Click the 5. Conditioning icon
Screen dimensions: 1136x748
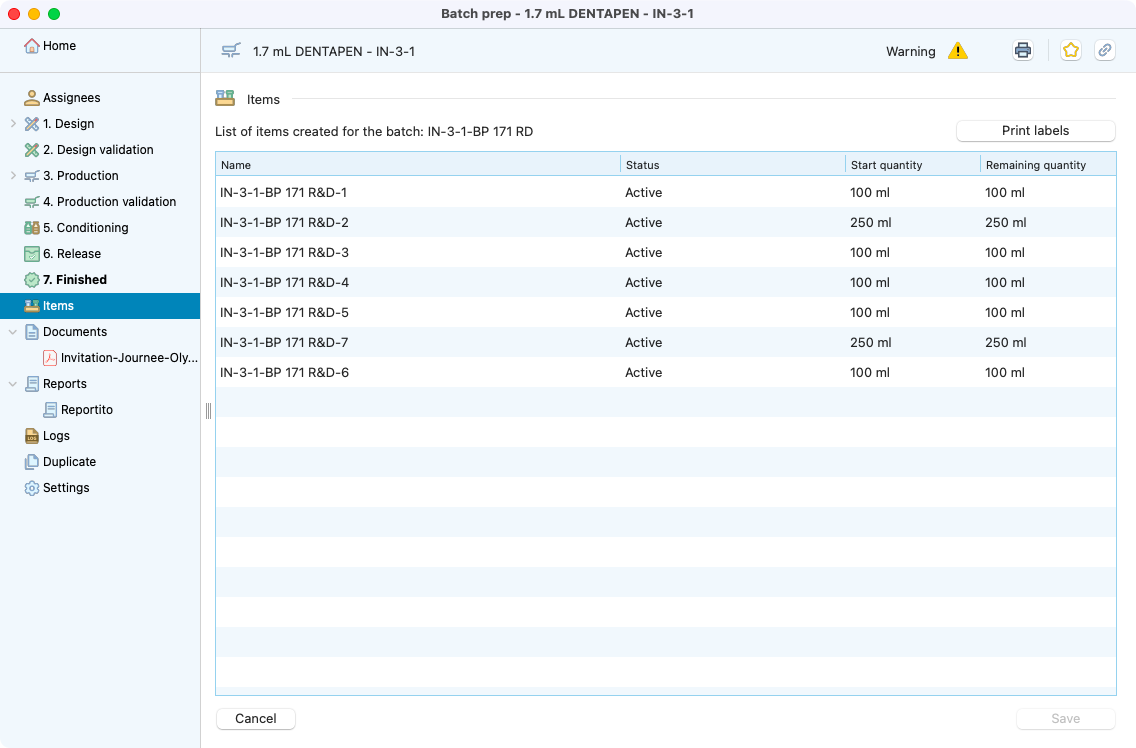pyautogui.click(x=31, y=228)
